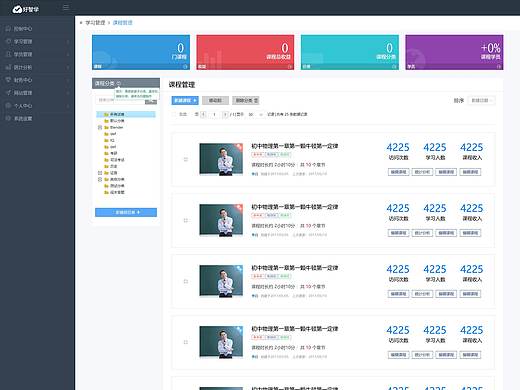The image size is (520, 390).
Task: Click the small circle icon on purple 学员 card
Action: (499, 66)
